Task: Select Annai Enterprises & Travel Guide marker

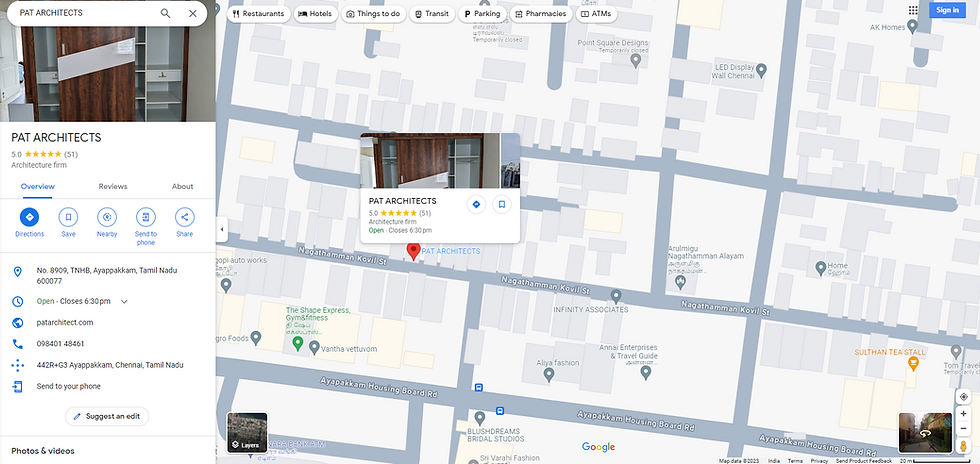Action: (646, 372)
